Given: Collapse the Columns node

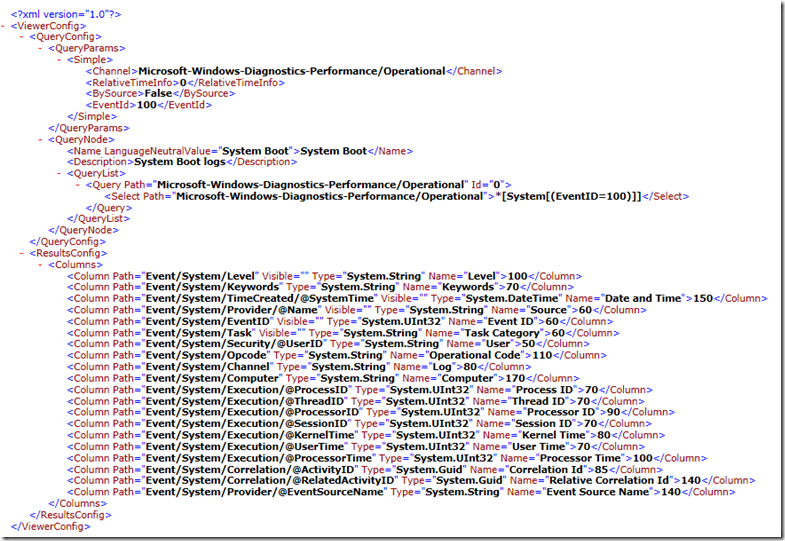Looking at the screenshot, I should pos(41,264).
